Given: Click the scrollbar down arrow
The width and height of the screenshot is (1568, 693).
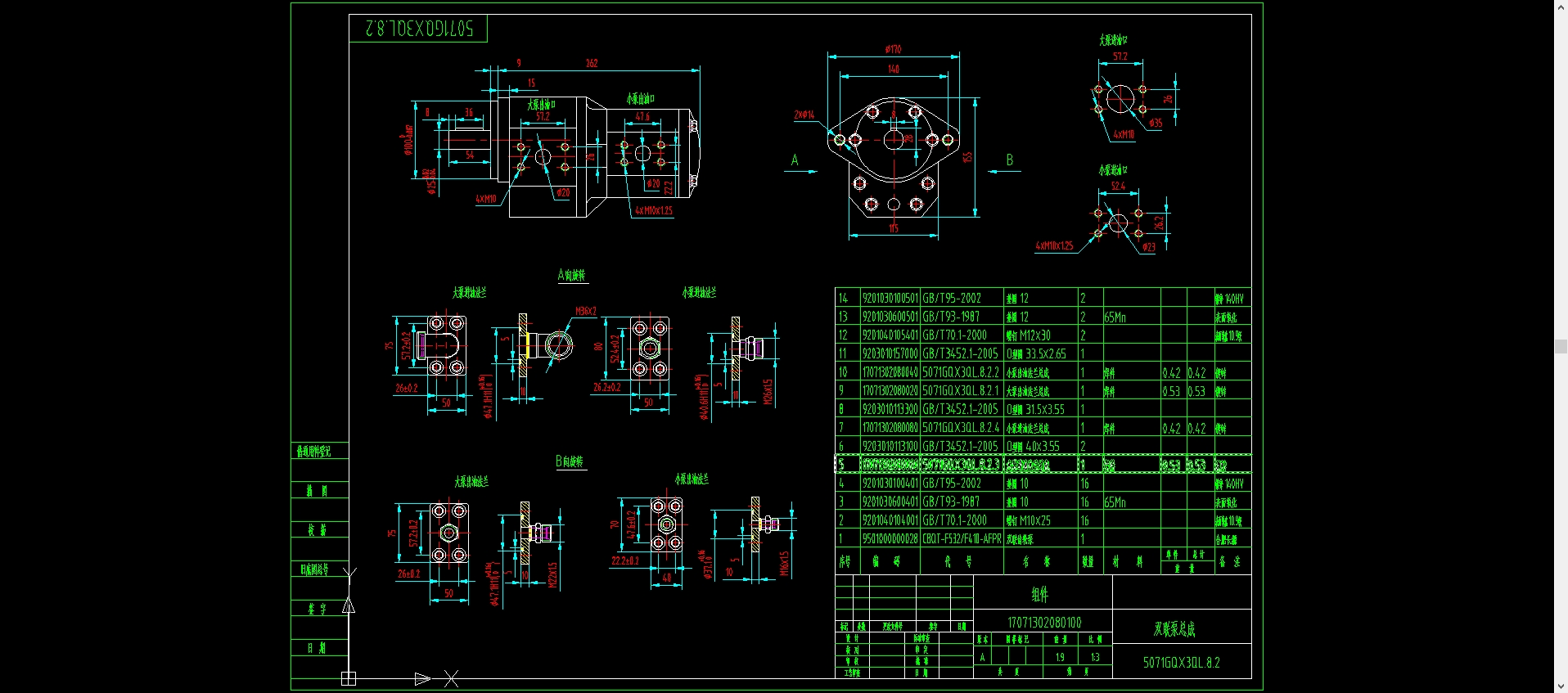Looking at the screenshot, I should point(1561,686).
